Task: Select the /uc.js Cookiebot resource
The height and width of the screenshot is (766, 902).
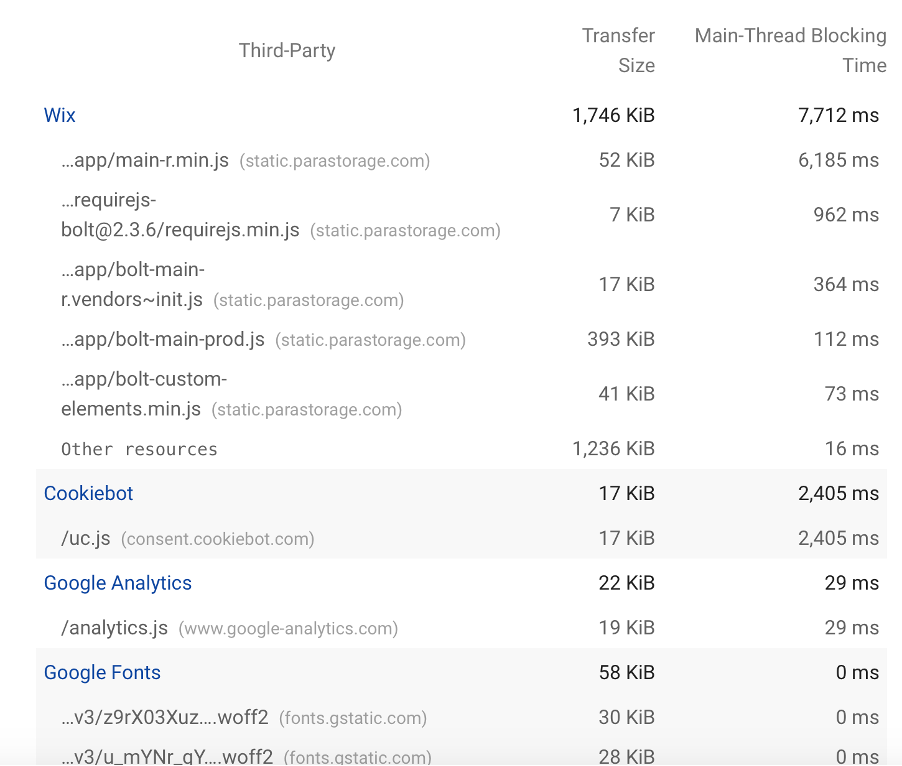Action: 188,538
